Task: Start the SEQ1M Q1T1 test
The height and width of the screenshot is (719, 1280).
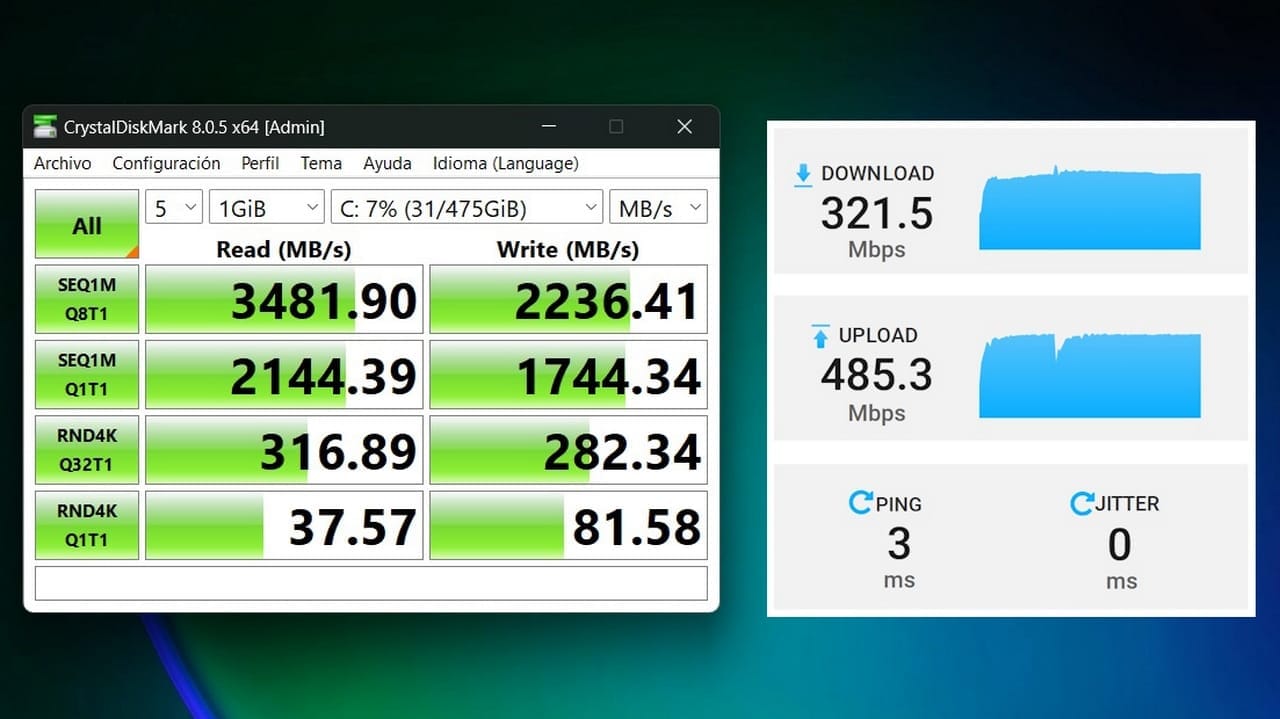Action: pos(87,374)
